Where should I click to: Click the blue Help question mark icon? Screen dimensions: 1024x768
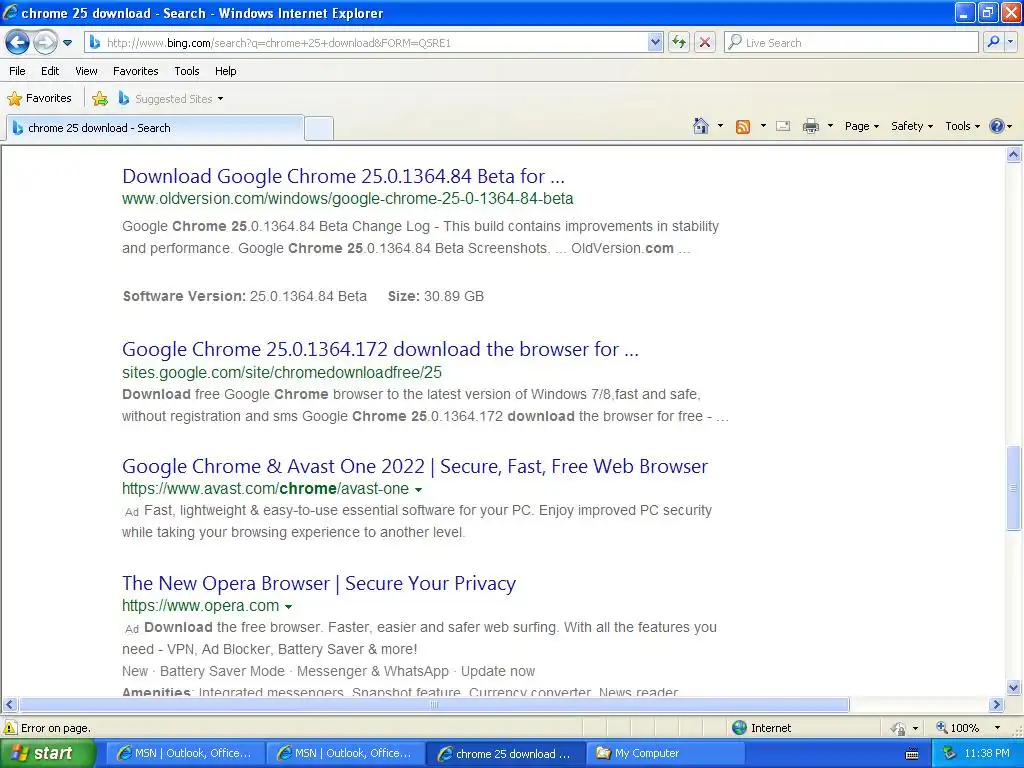997,126
